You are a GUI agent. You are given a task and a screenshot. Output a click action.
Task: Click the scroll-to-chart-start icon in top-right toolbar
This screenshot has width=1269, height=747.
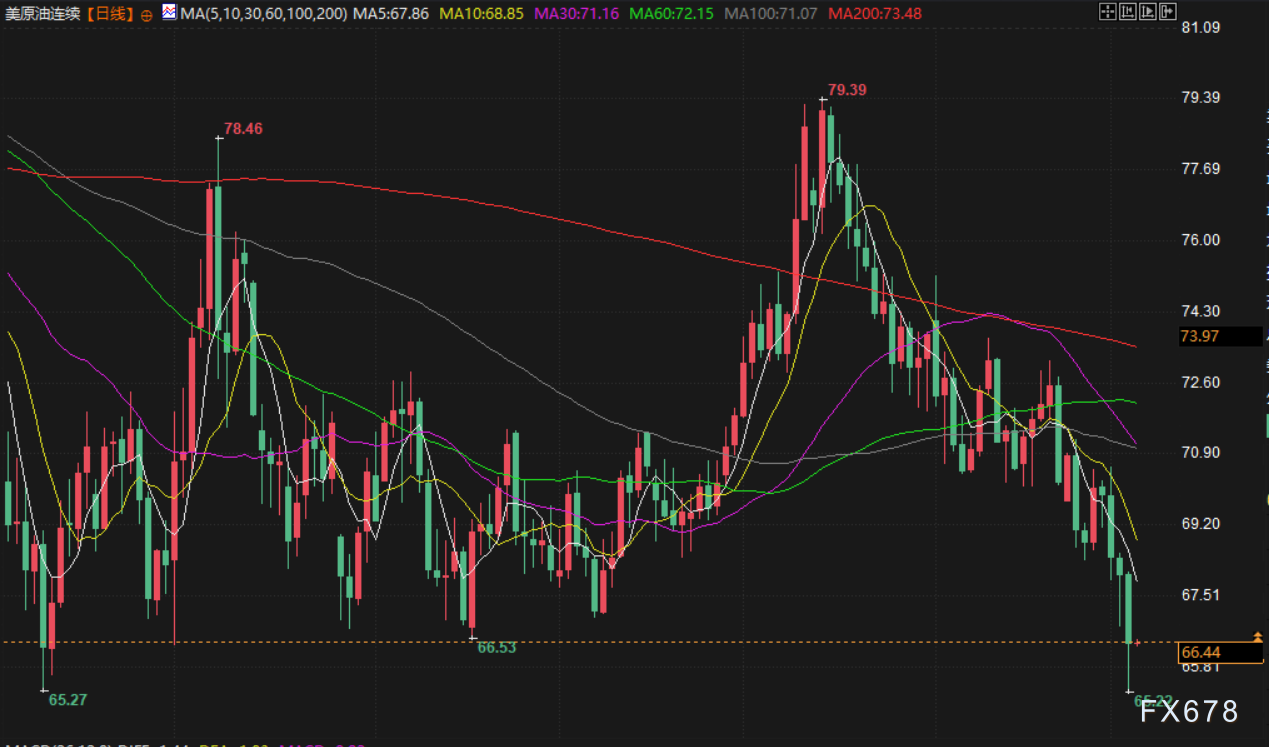(x=1127, y=13)
